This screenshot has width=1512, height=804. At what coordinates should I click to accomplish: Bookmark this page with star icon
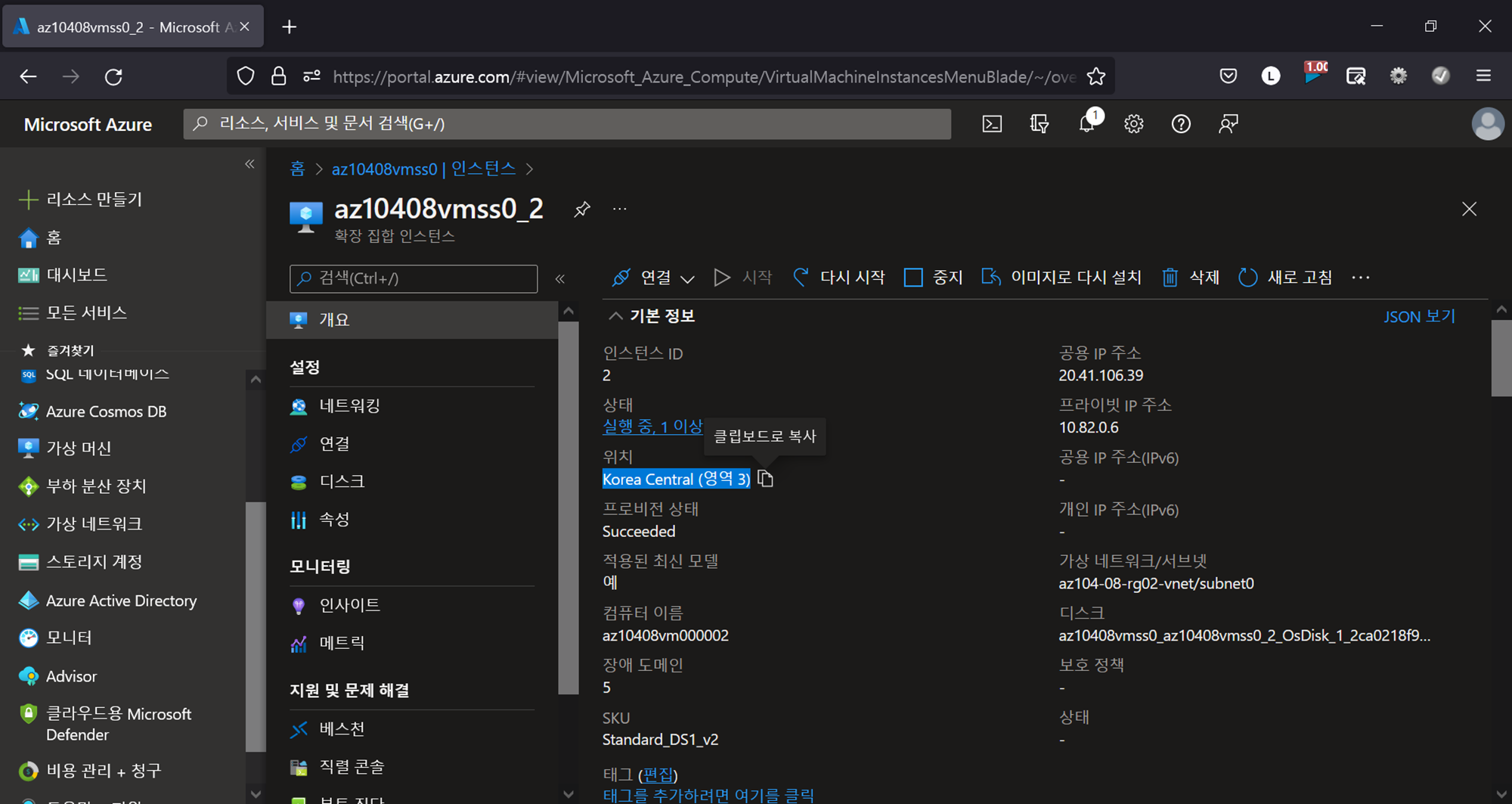[1096, 76]
